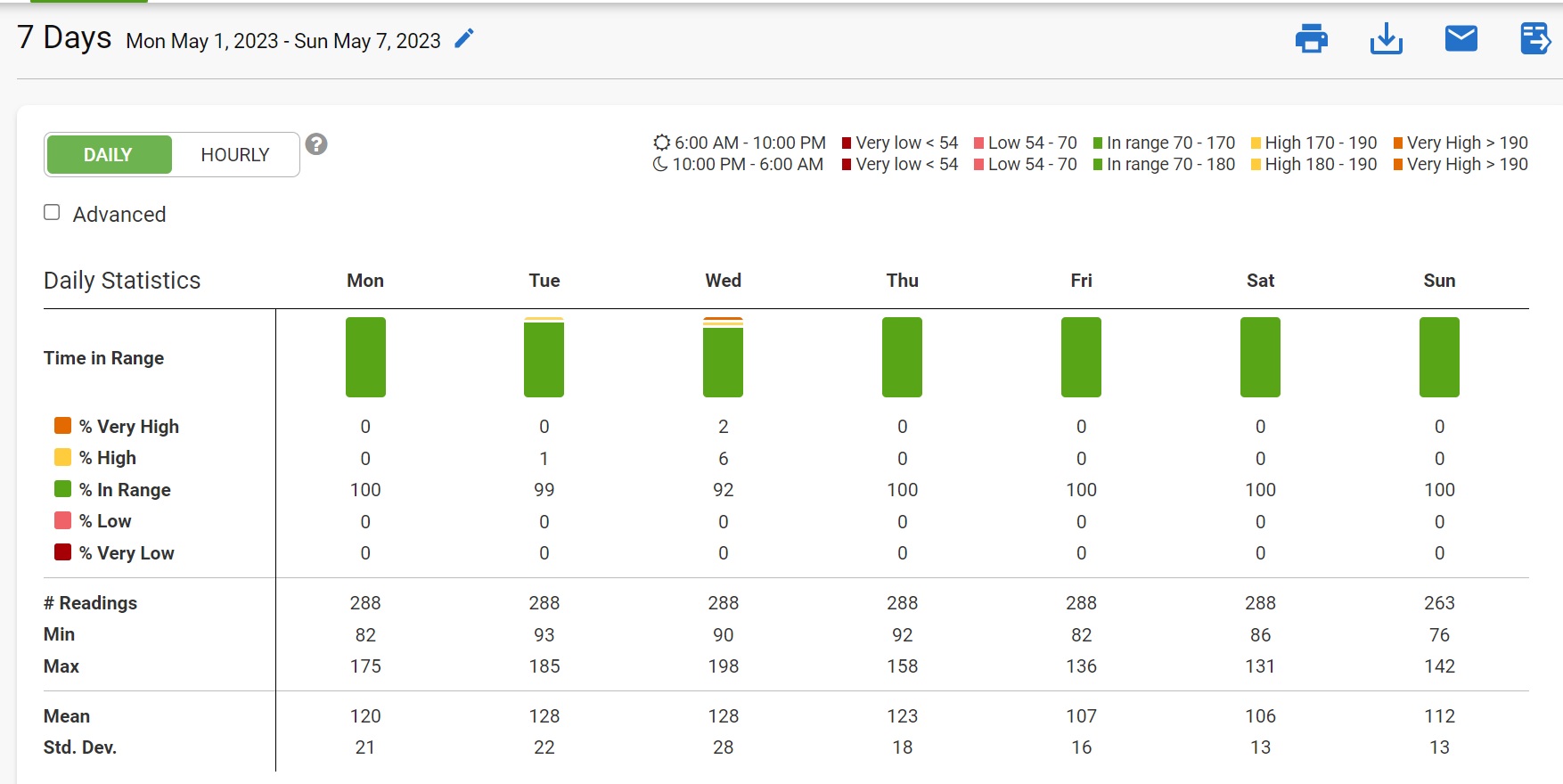Screen dimensions: 1563x784
Task: Click Sunday's Min value '76'
Action: [x=1439, y=635]
